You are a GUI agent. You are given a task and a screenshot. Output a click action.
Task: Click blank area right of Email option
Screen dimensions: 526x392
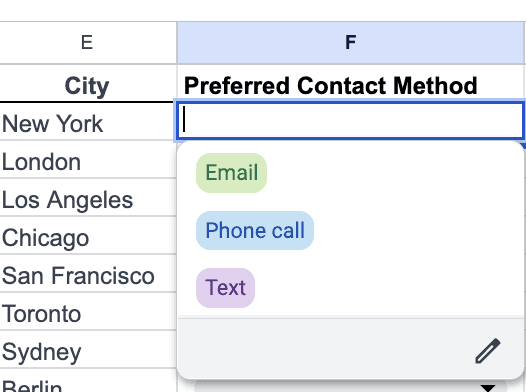[392, 173]
